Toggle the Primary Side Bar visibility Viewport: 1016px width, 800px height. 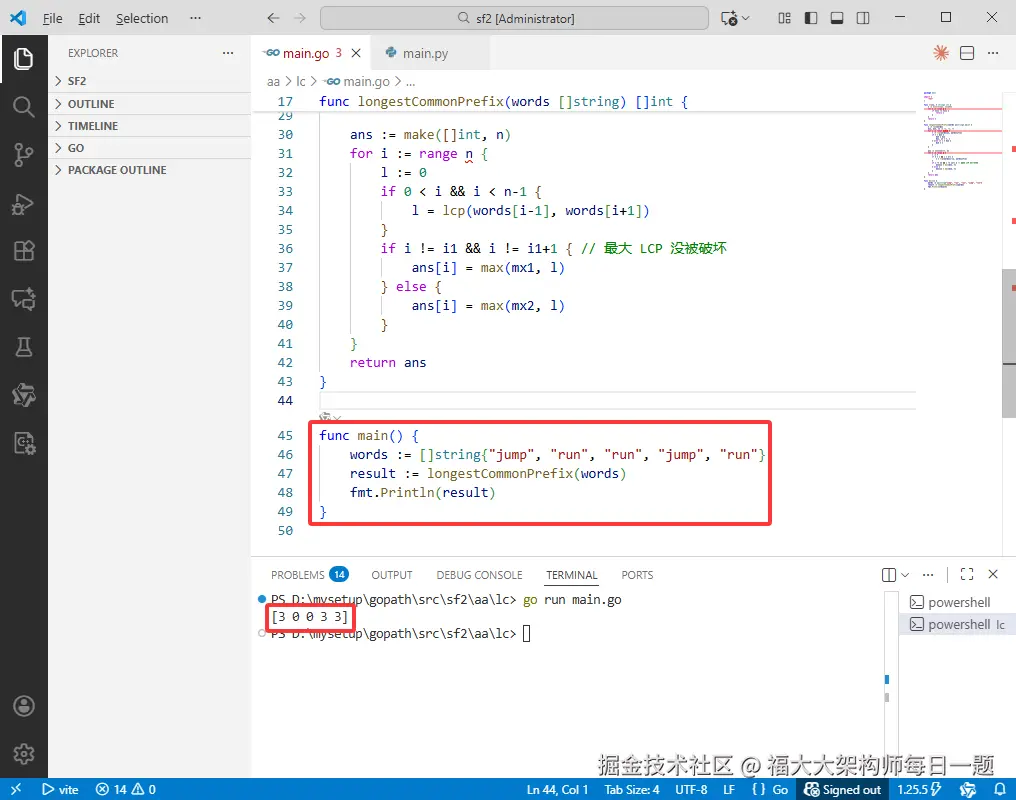[x=811, y=18]
